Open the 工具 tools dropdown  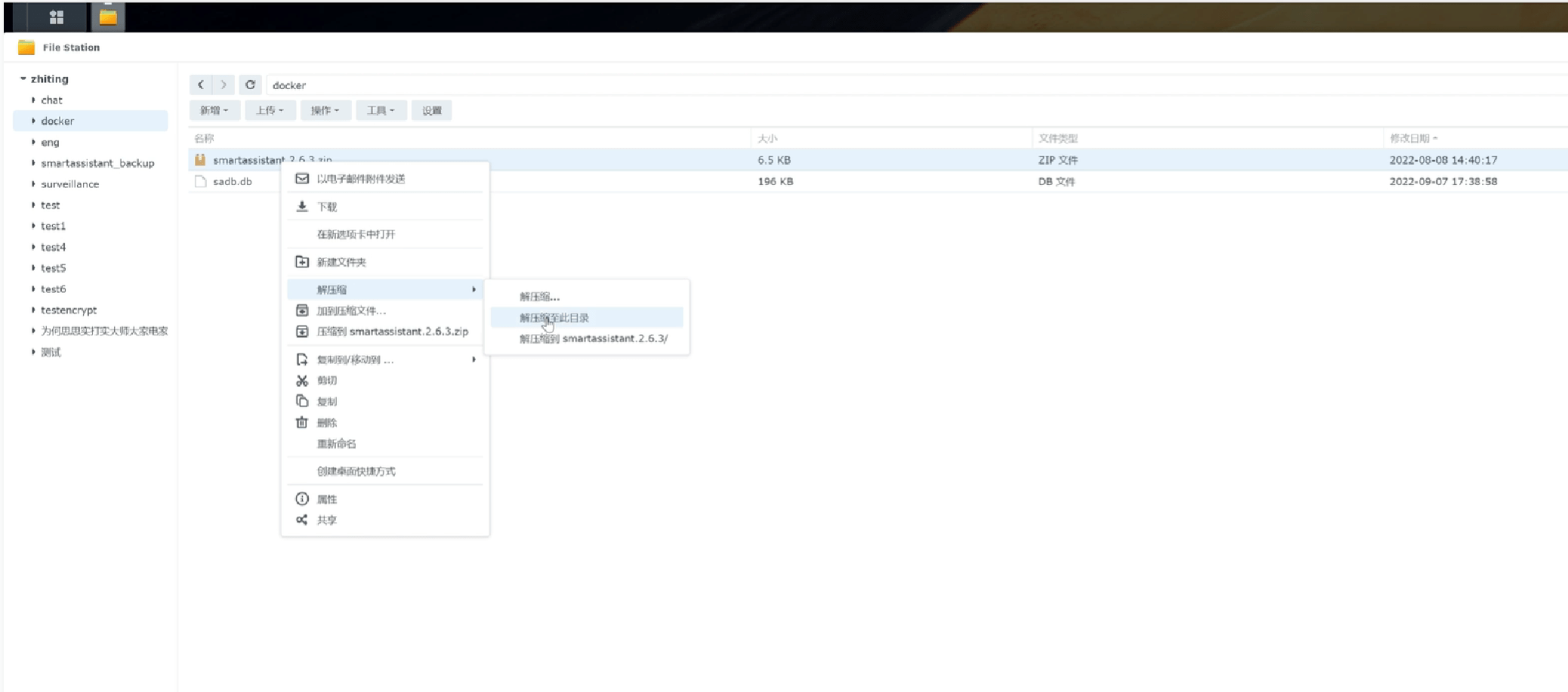click(381, 110)
